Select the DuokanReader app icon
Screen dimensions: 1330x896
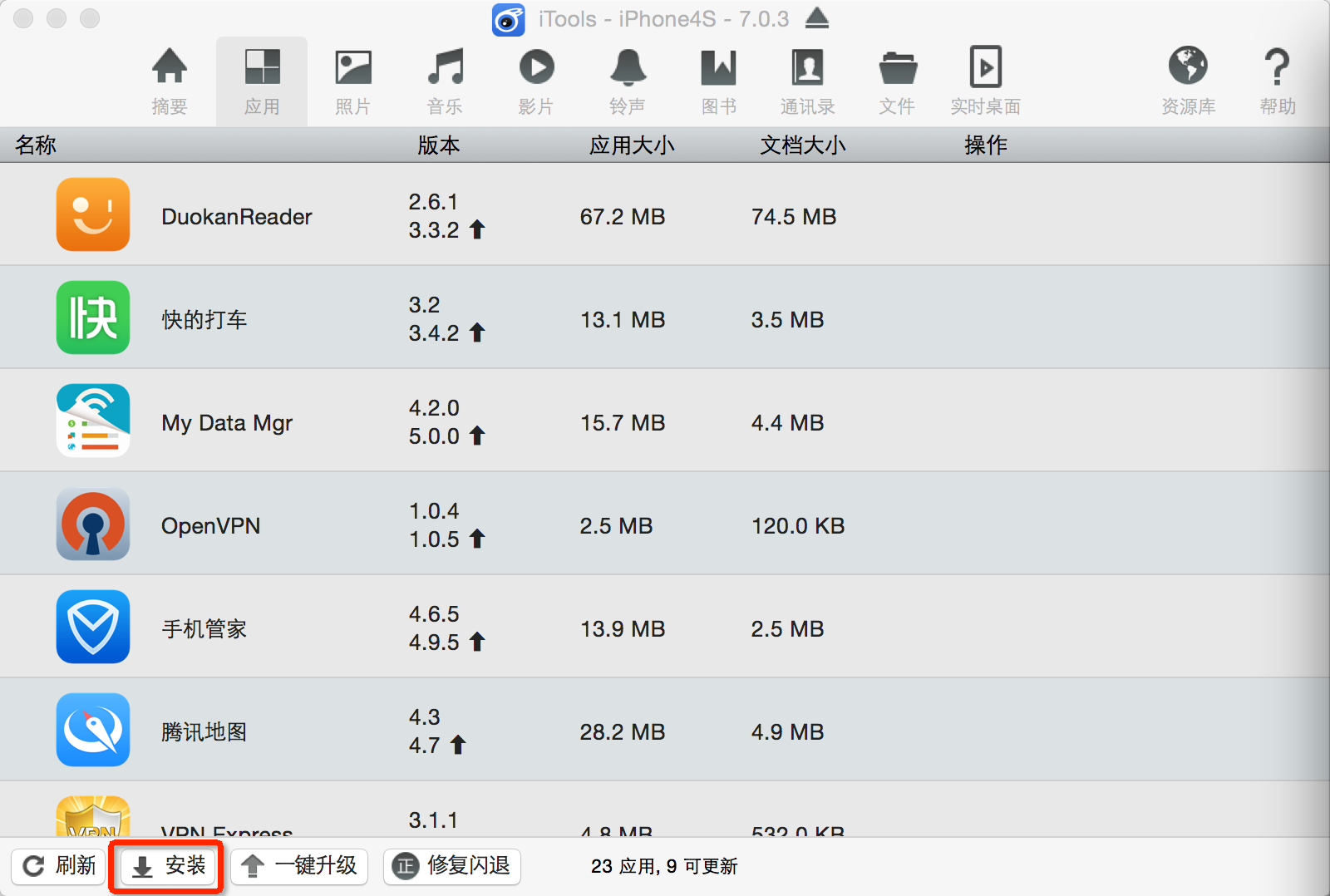pyautogui.click(x=93, y=214)
